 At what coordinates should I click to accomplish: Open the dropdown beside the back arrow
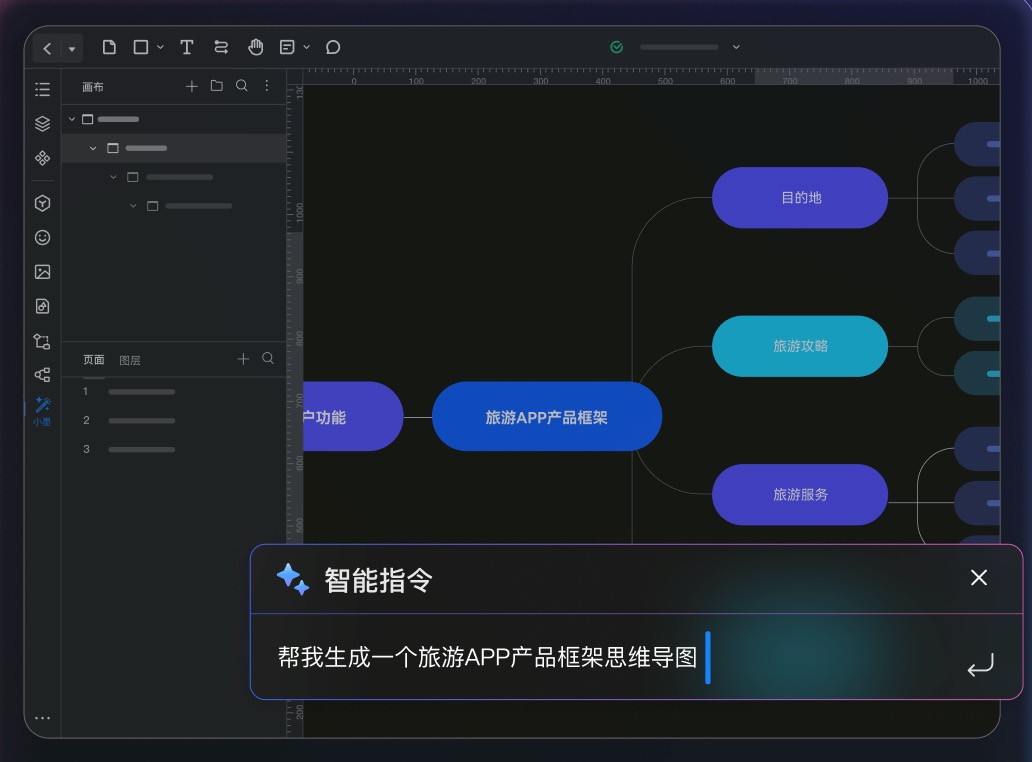72,49
